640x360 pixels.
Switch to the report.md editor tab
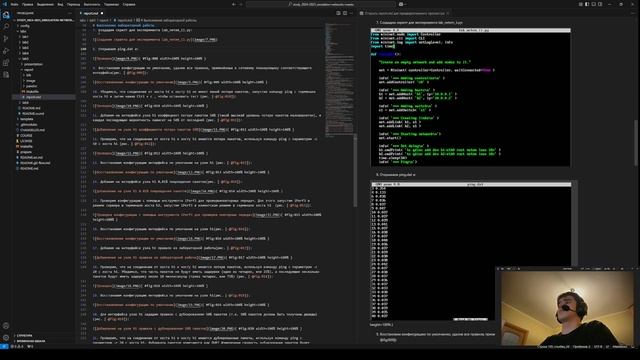click(x=91, y=13)
